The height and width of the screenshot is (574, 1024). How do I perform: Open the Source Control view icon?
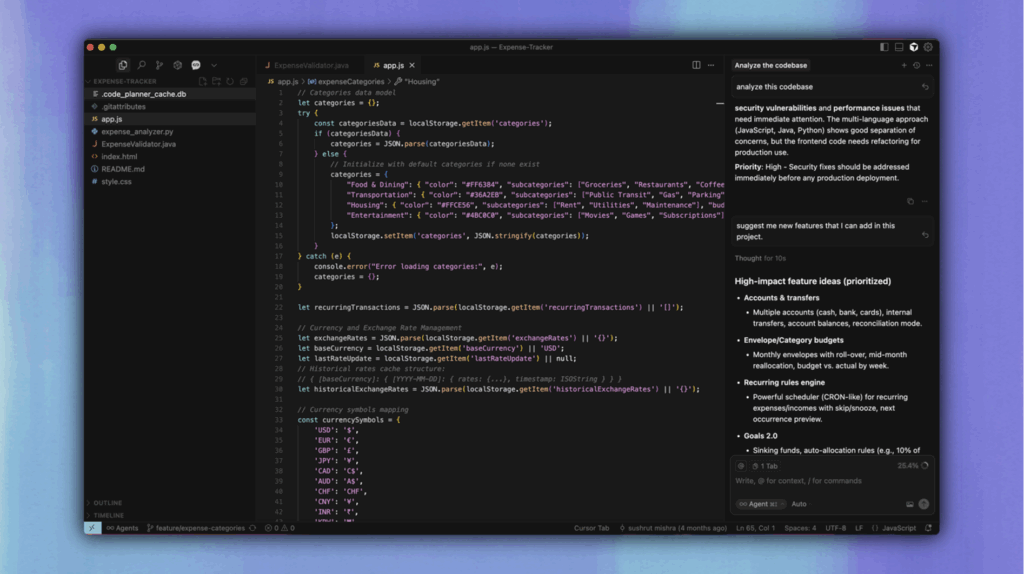coord(159,65)
